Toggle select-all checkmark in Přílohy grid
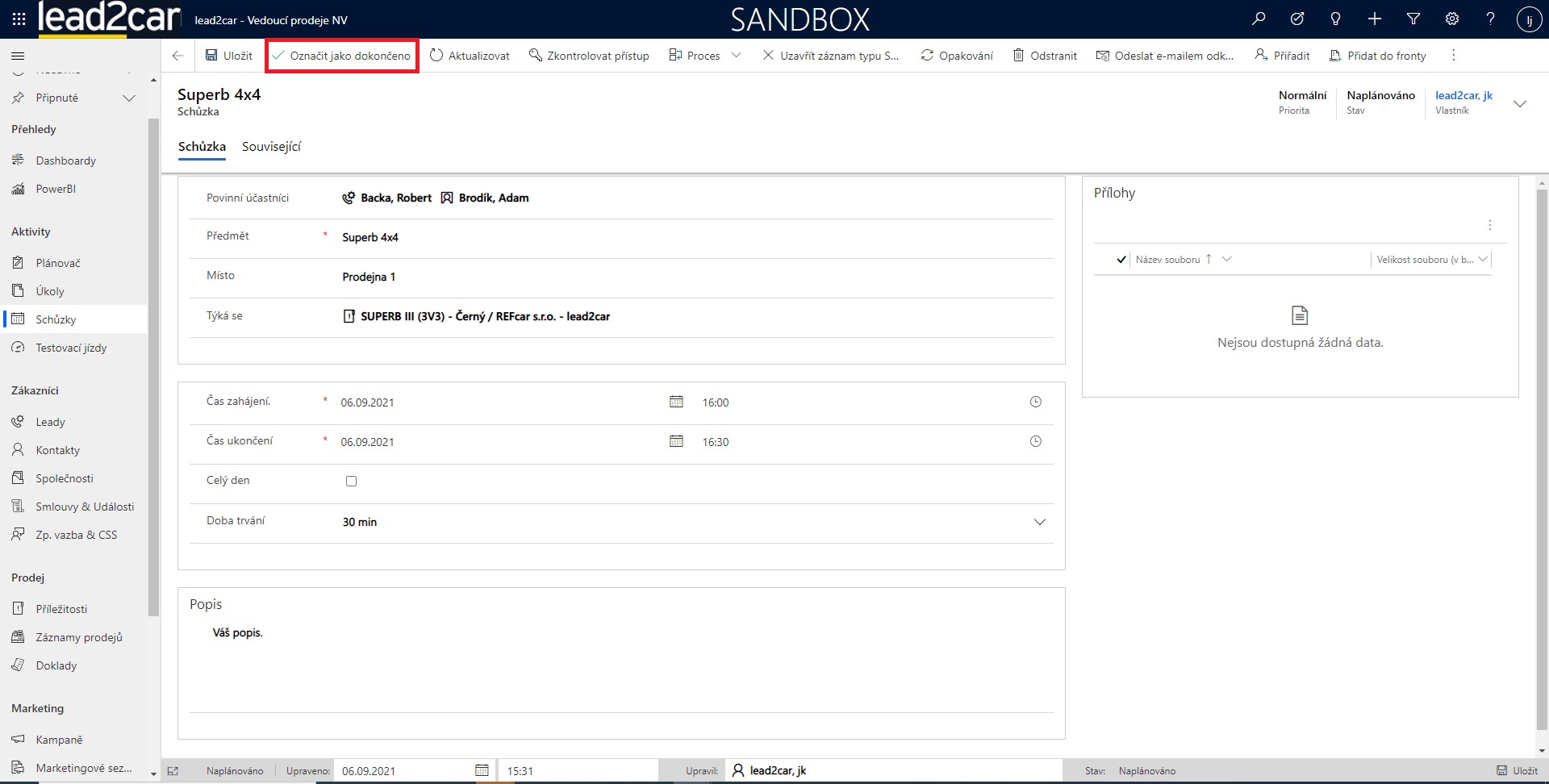This screenshot has height=784, width=1549. click(x=1121, y=260)
